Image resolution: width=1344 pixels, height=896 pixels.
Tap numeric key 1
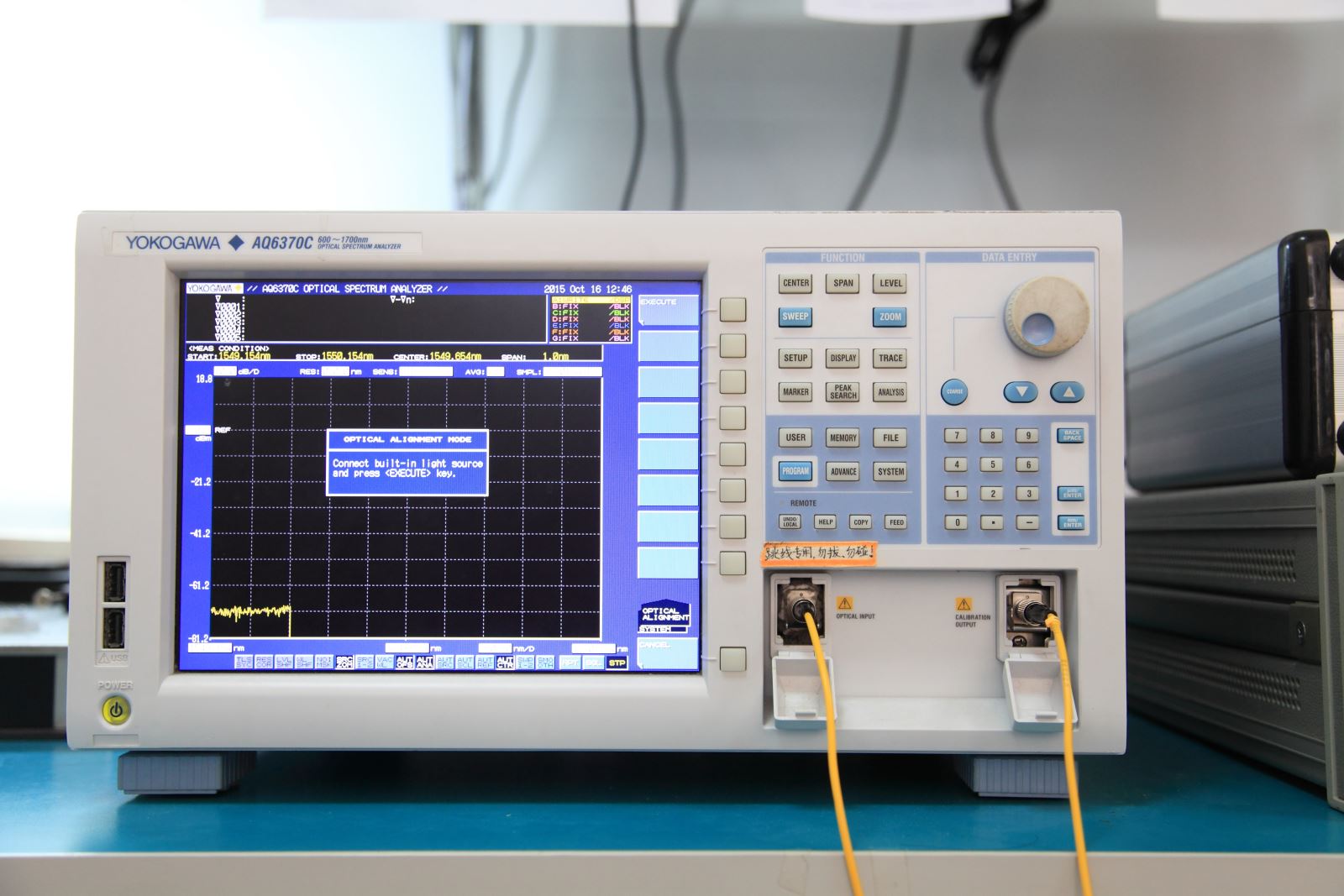(956, 494)
